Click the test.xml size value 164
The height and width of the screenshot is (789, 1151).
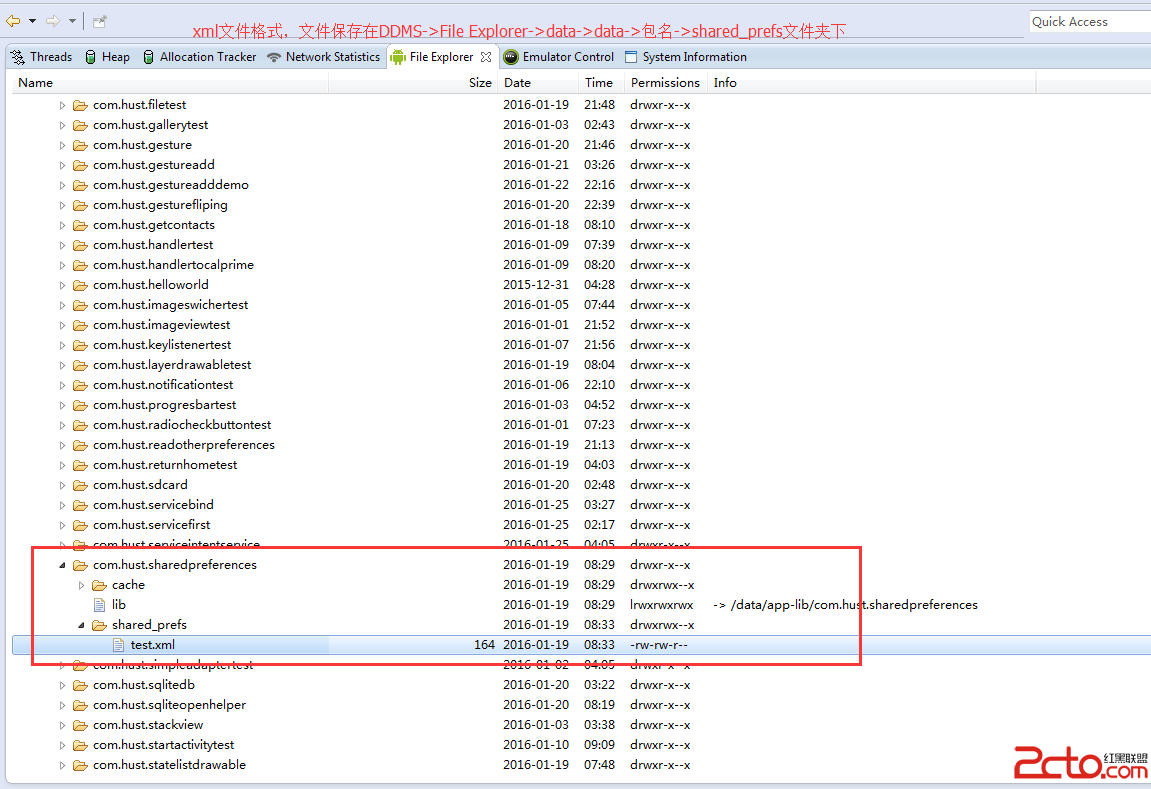[x=484, y=645]
